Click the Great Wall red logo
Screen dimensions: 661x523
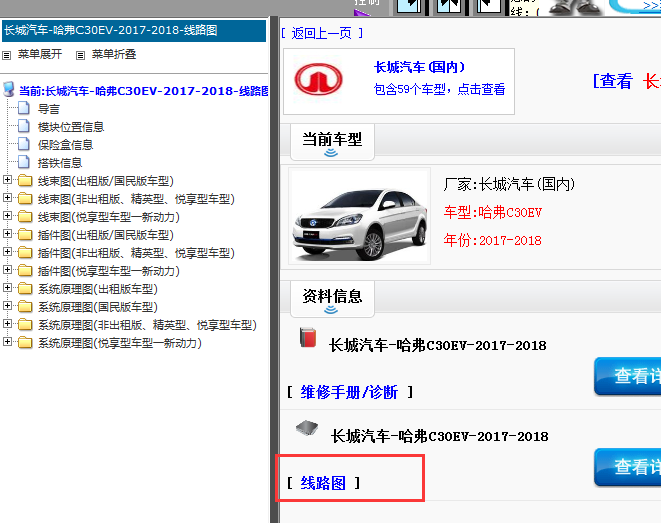click(319, 79)
